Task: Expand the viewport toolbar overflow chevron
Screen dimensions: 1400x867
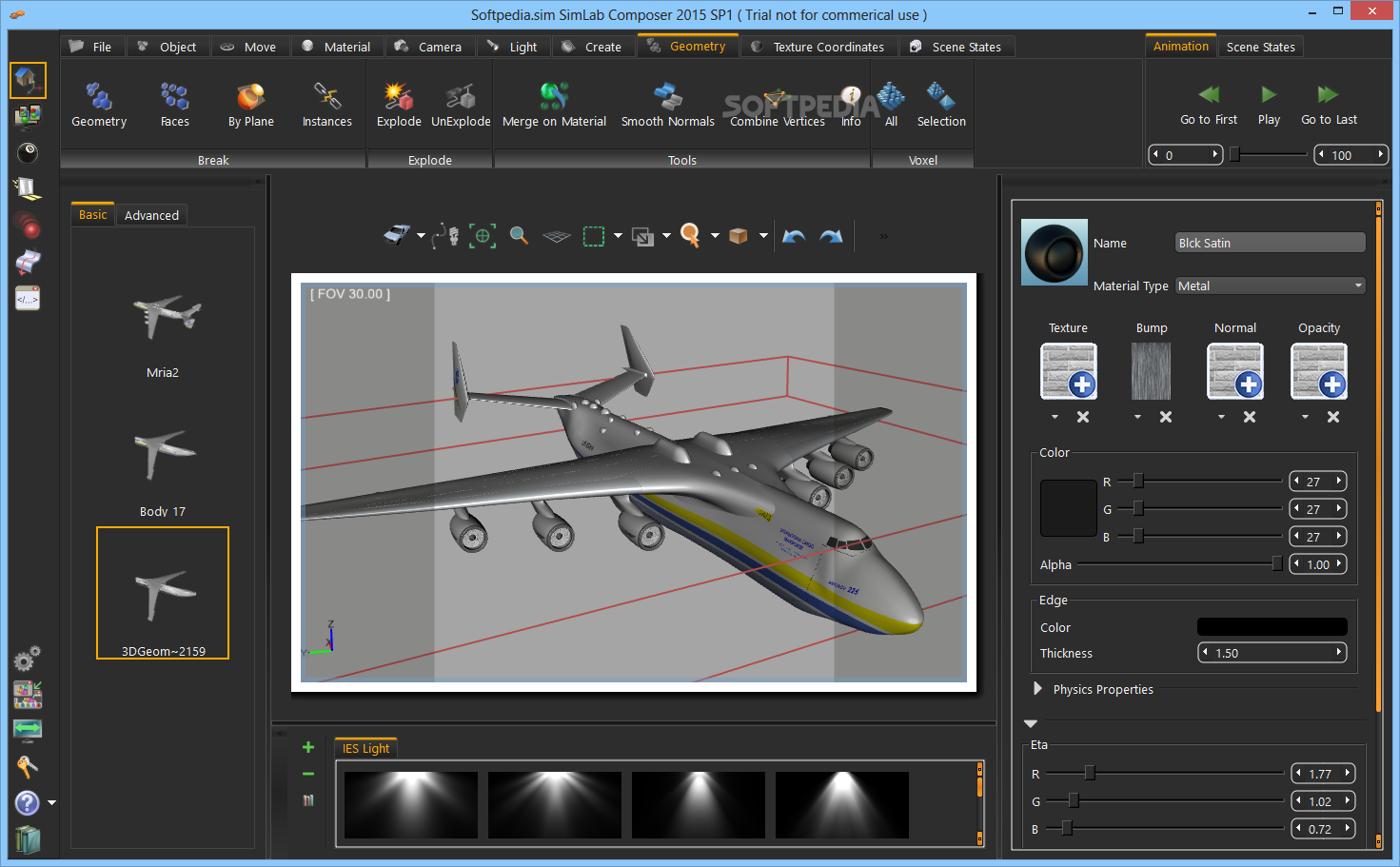Action: pyautogui.click(x=883, y=236)
